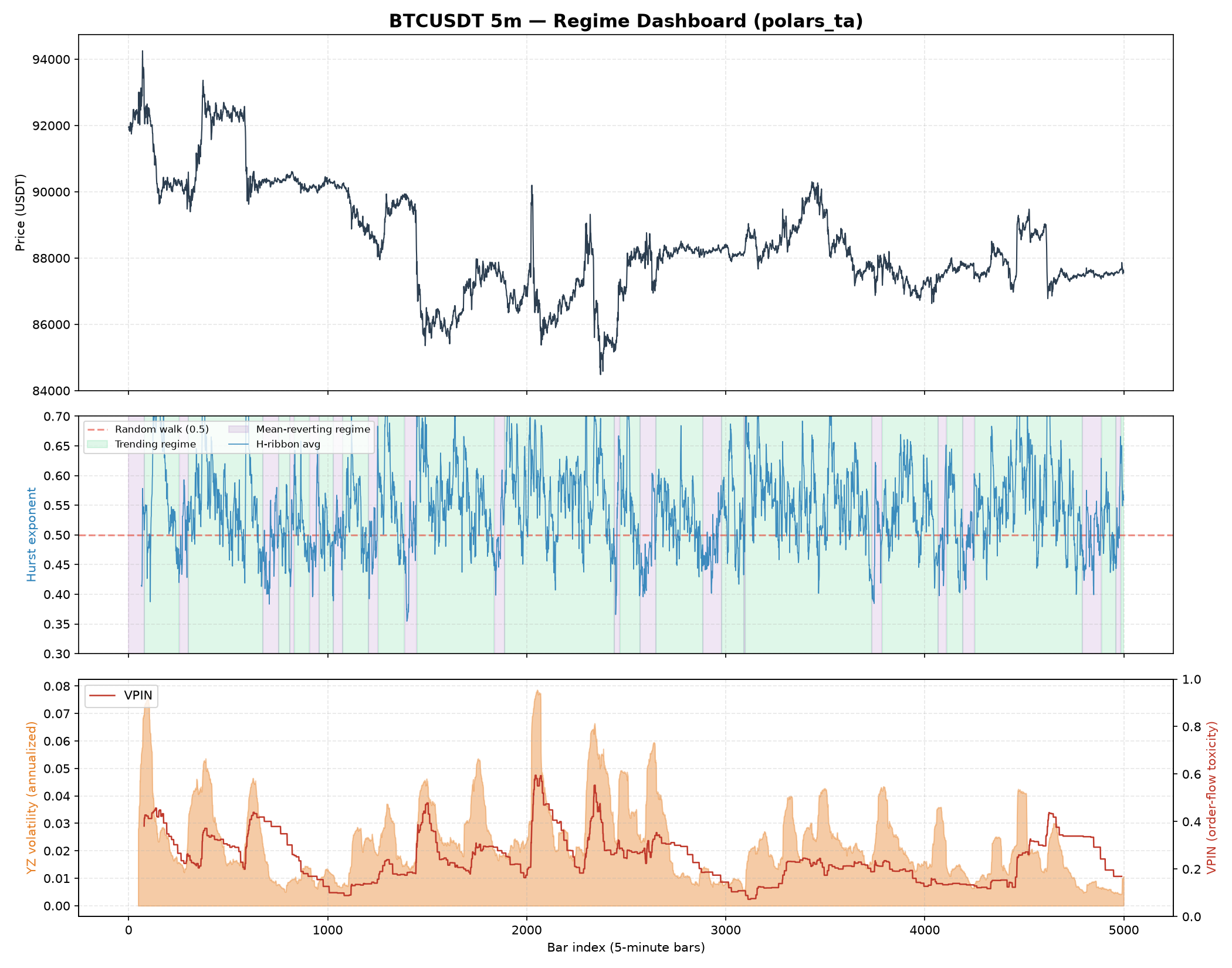Click the 0.02 volatility tick label

[x=57, y=851]
